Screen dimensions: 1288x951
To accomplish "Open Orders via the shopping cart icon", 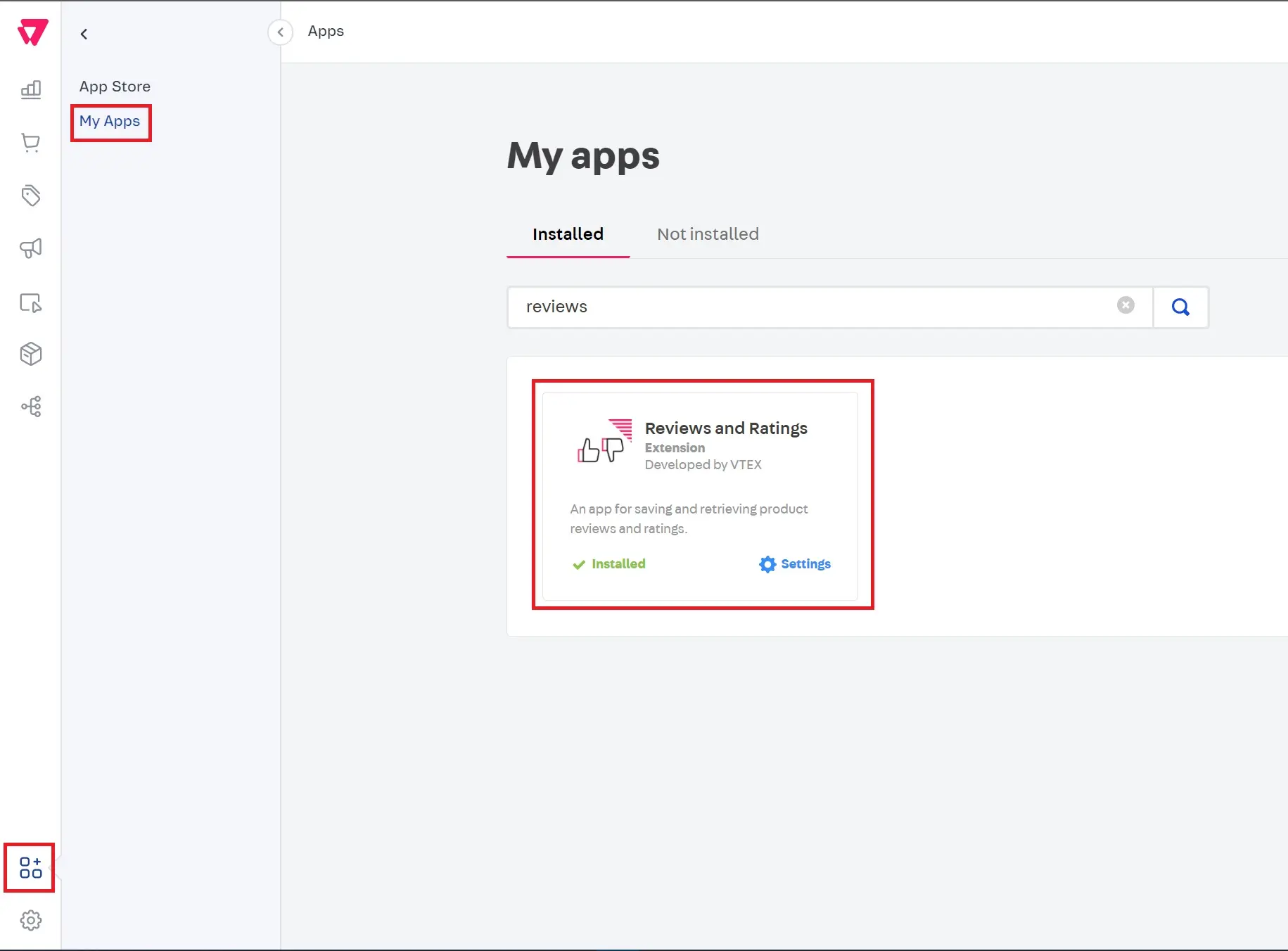I will point(30,143).
